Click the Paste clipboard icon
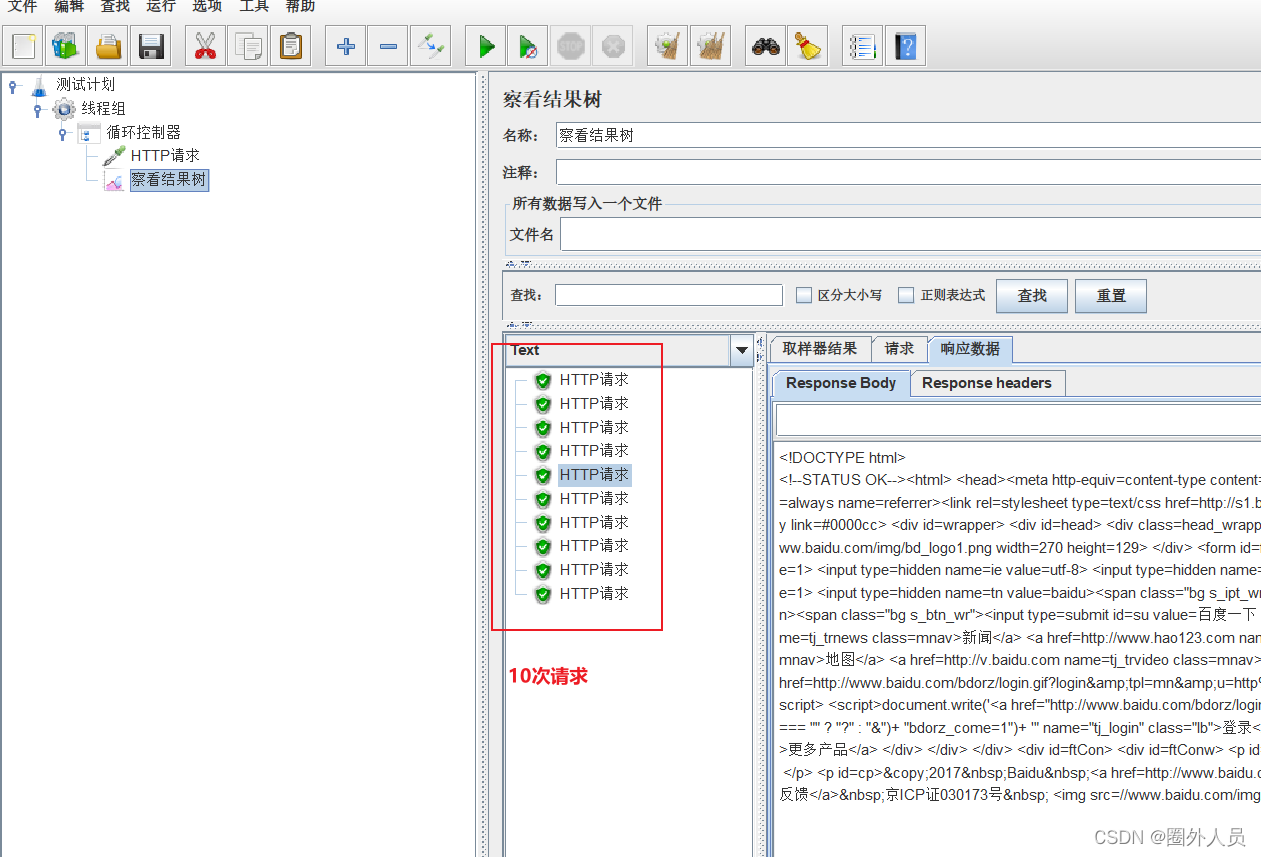 [291, 46]
